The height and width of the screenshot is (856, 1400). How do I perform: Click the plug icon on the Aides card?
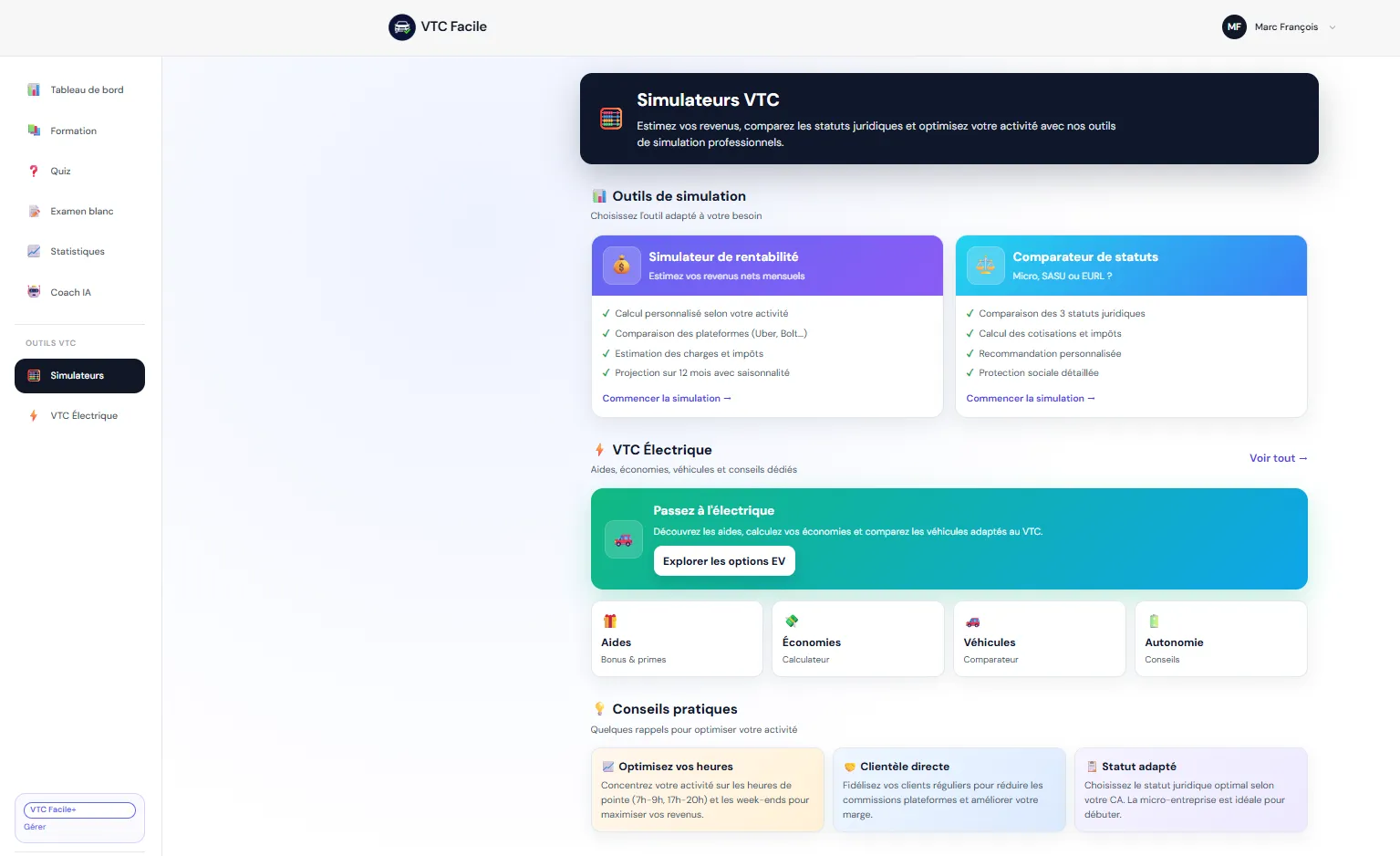[608, 621]
